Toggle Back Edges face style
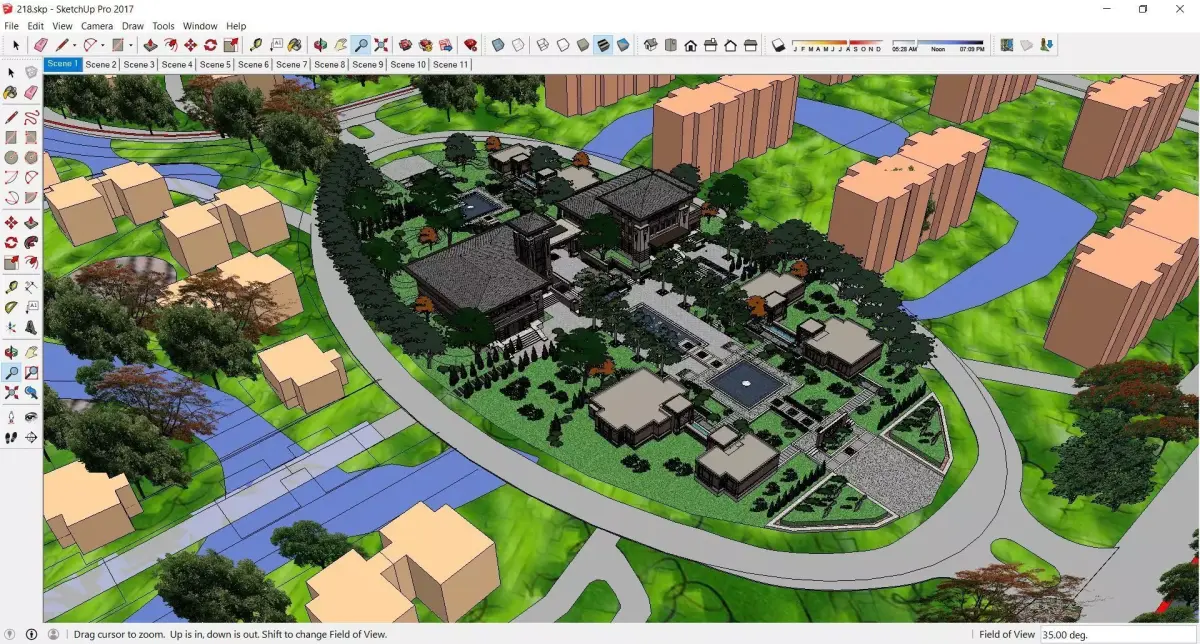This screenshot has width=1200, height=644. tap(518, 45)
